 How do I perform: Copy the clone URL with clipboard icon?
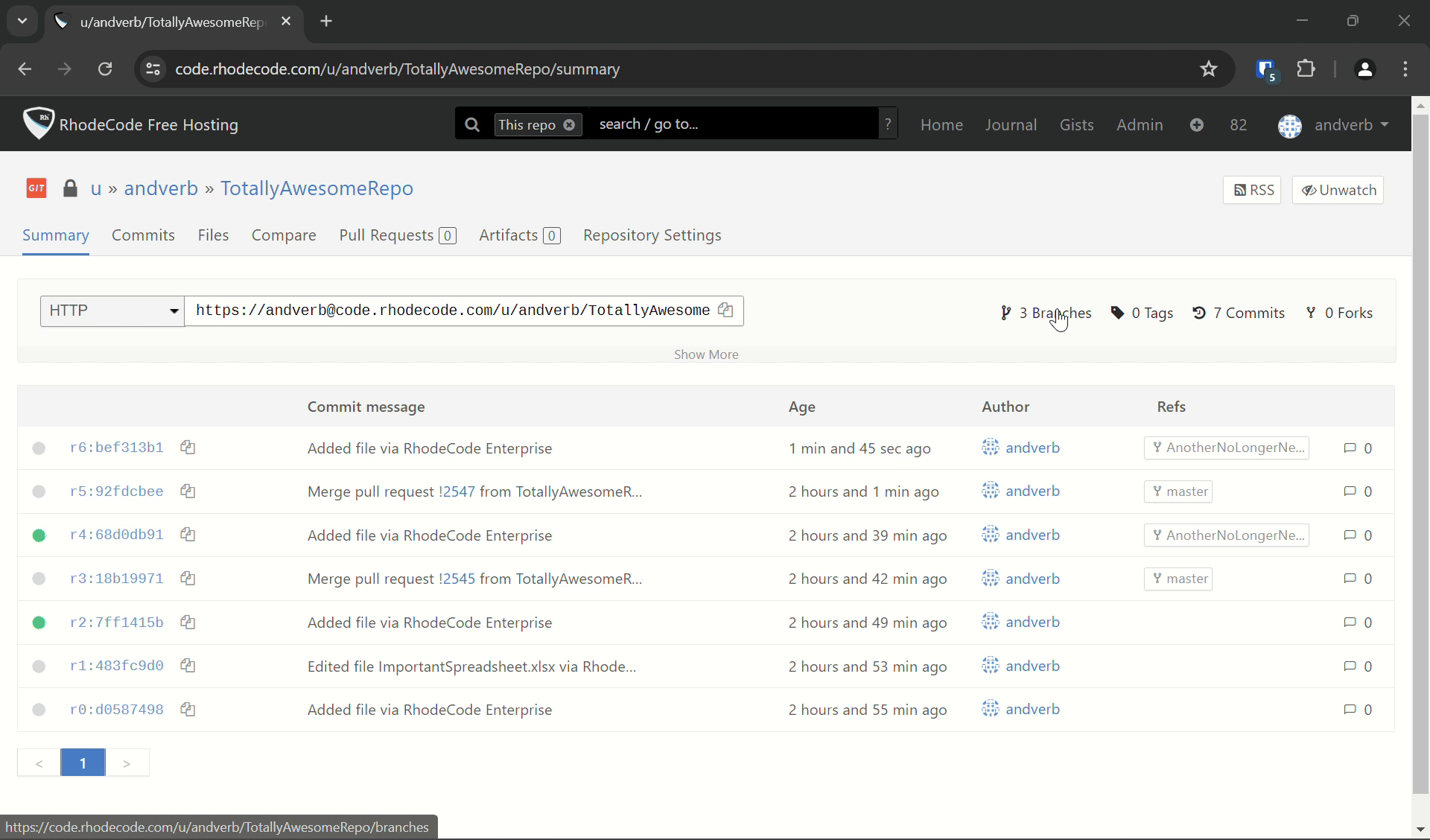[725, 310]
